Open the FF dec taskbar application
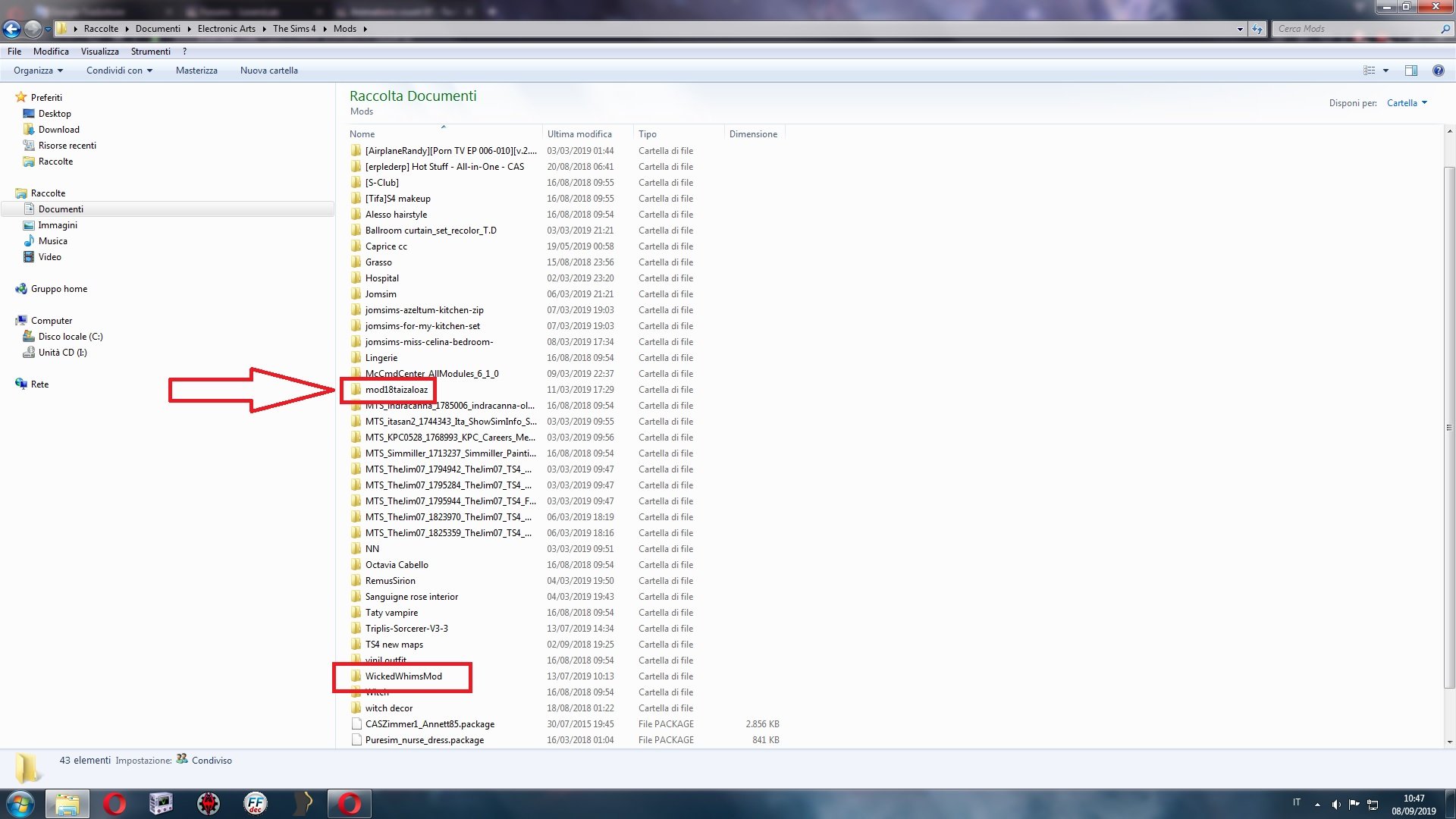1456x819 pixels. tap(256, 804)
